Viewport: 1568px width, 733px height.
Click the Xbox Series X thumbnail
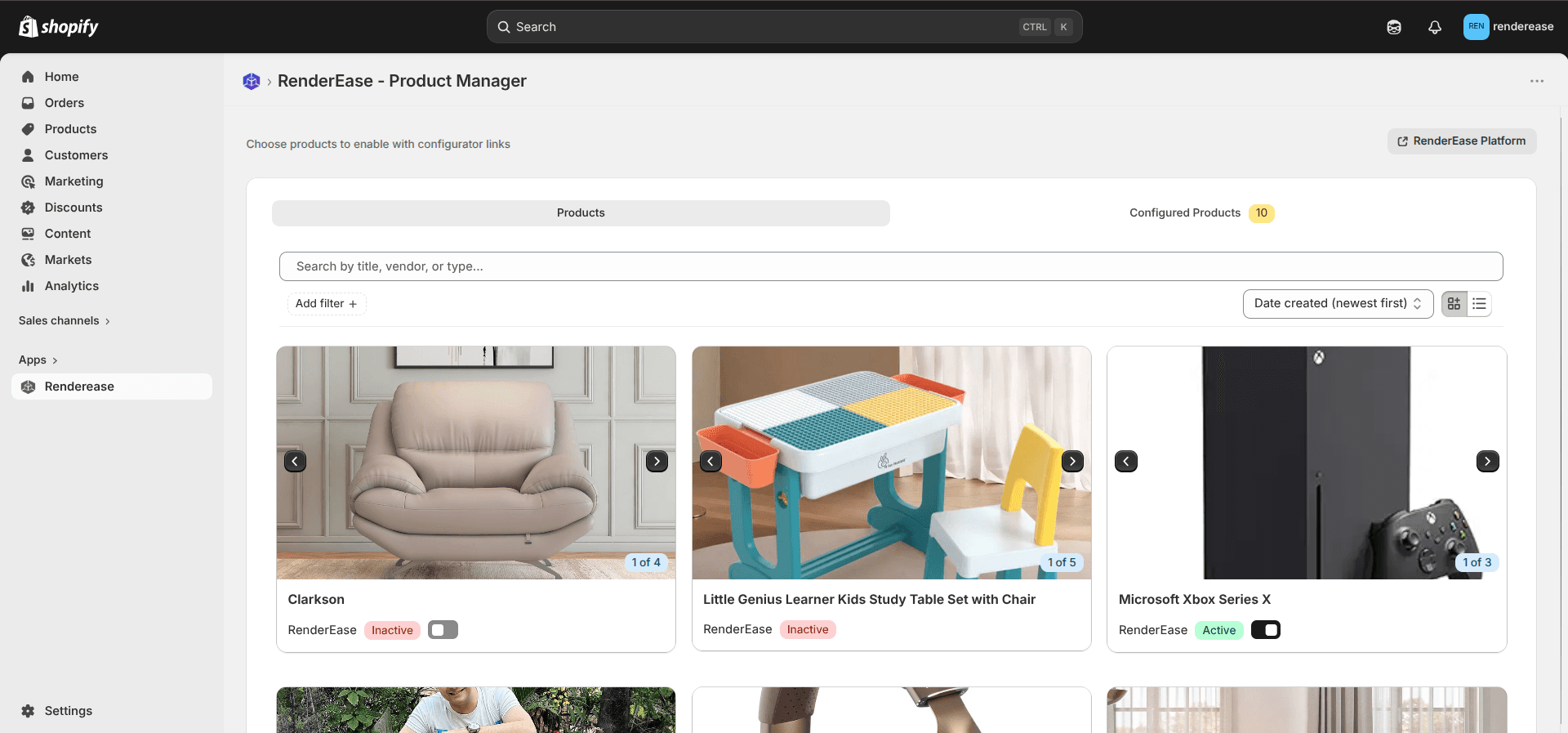(1307, 463)
